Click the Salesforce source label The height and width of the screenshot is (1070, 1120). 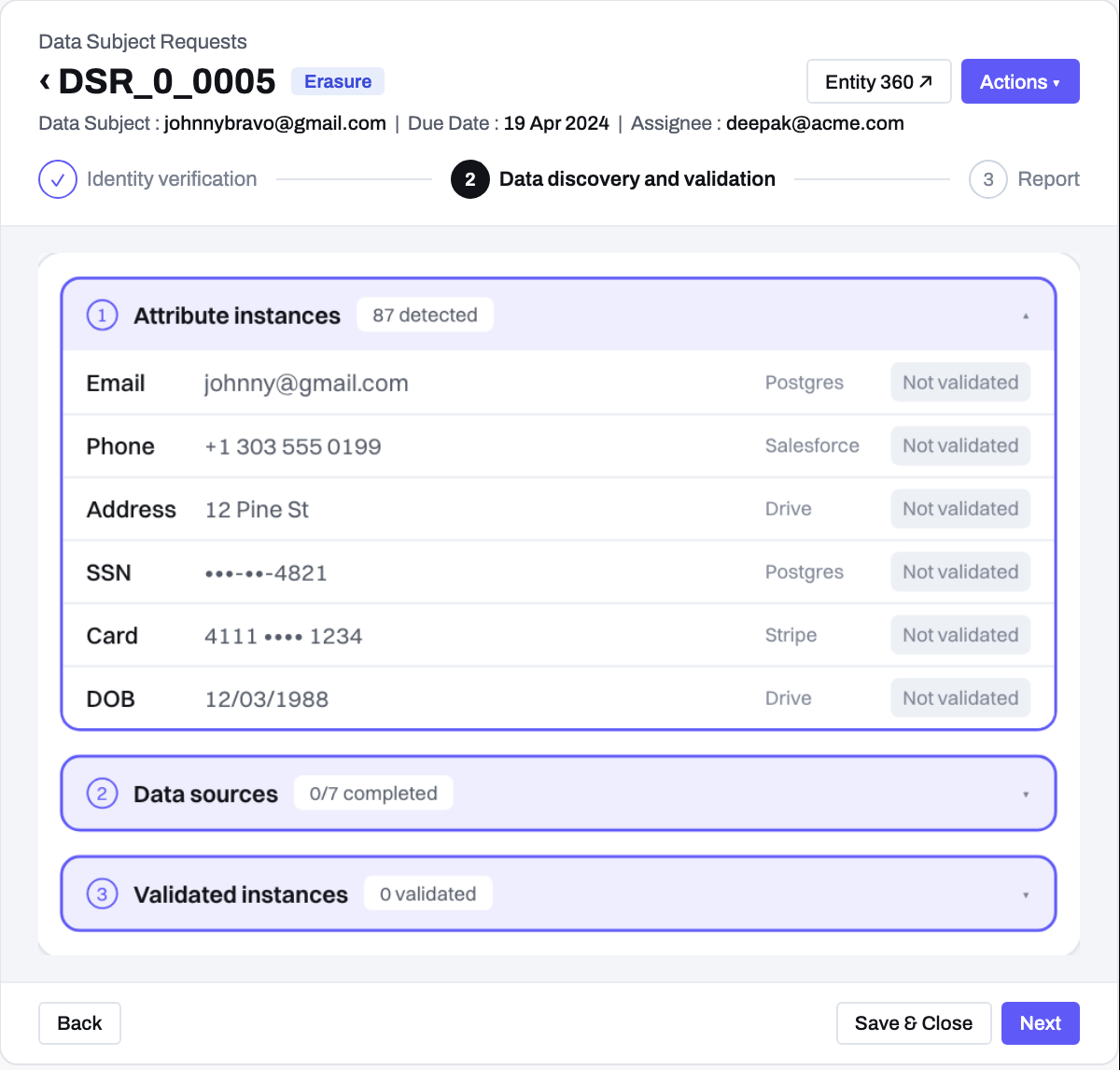[x=812, y=446]
